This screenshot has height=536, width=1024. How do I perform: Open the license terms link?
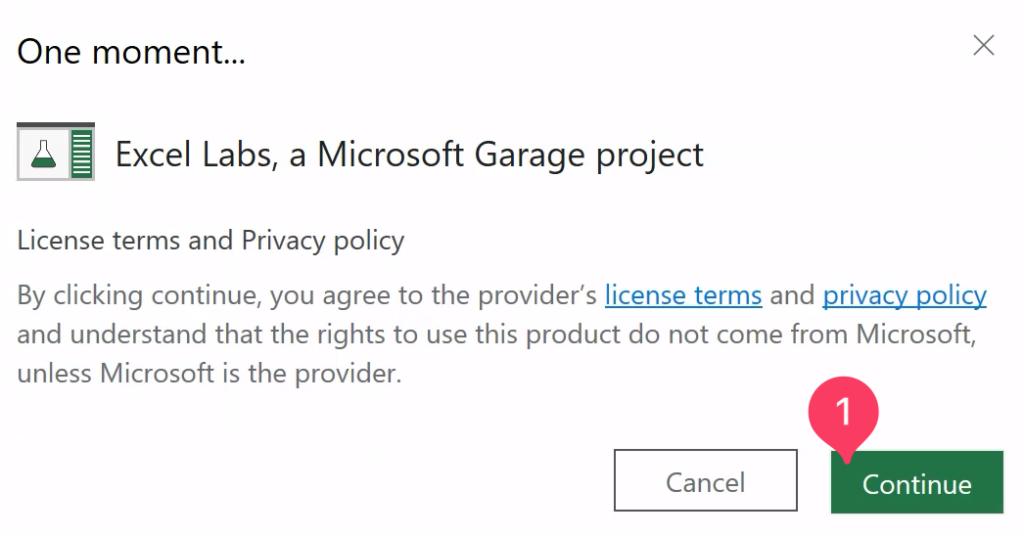click(x=683, y=296)
